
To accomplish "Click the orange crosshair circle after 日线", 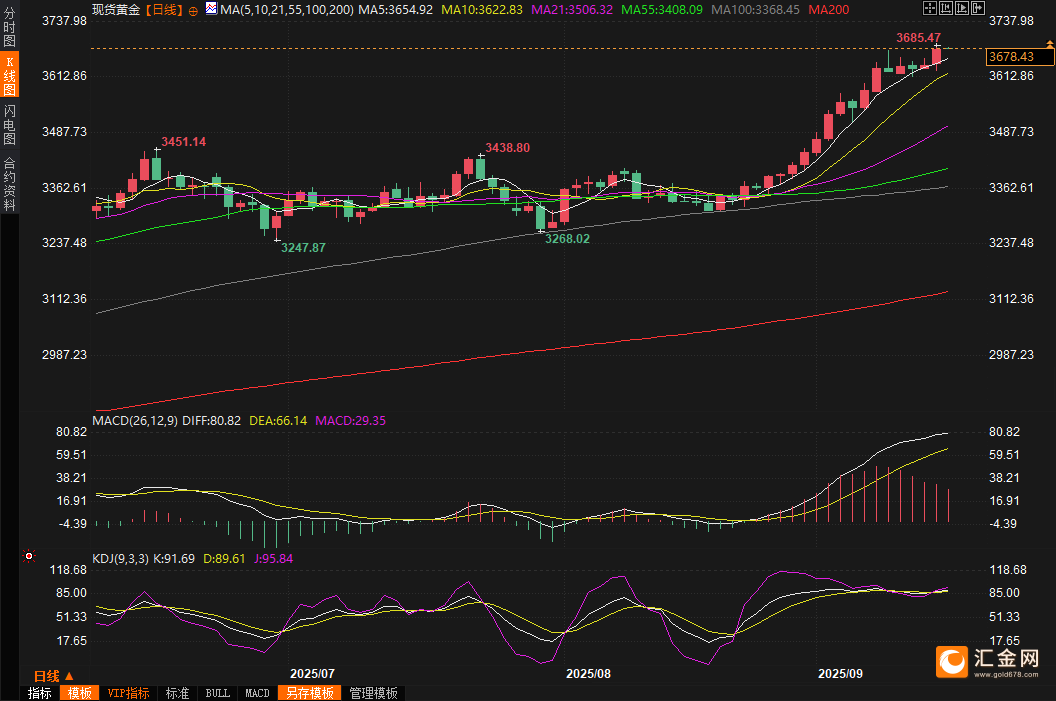I will [x=193, y=11].
